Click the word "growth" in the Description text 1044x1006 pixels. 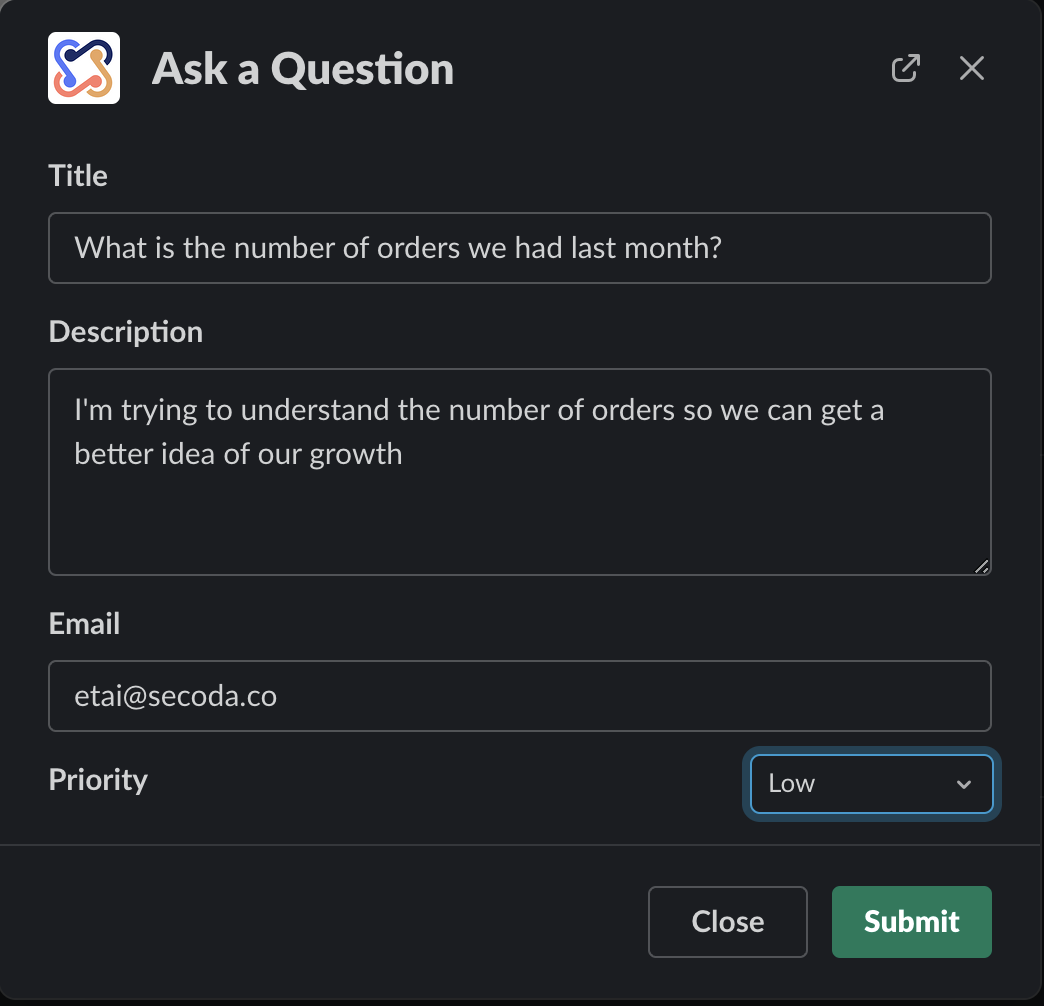pos(356,454)
